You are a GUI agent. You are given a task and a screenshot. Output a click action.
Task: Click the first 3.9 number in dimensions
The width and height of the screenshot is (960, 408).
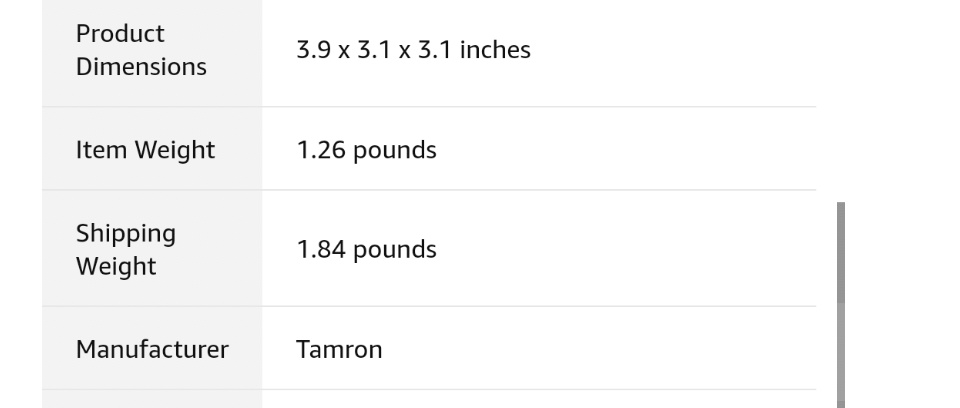click(311, 50)
